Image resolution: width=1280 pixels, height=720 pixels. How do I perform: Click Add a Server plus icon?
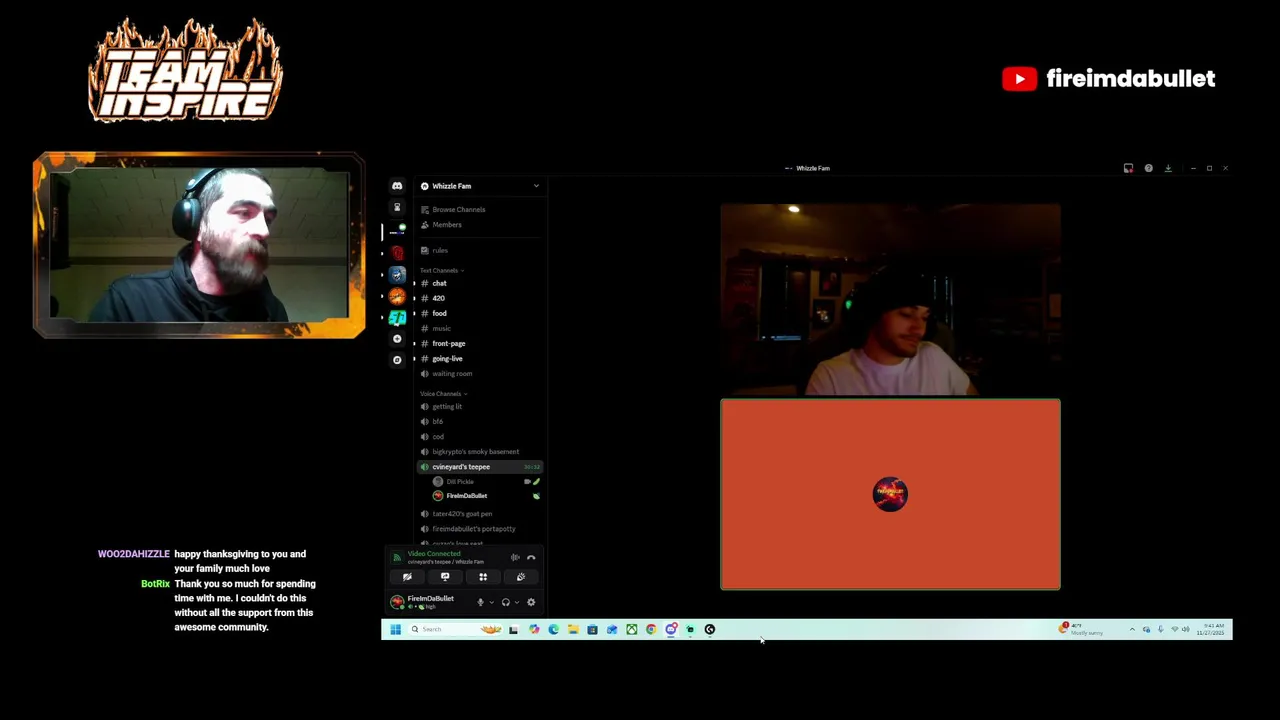coord(397,339)
